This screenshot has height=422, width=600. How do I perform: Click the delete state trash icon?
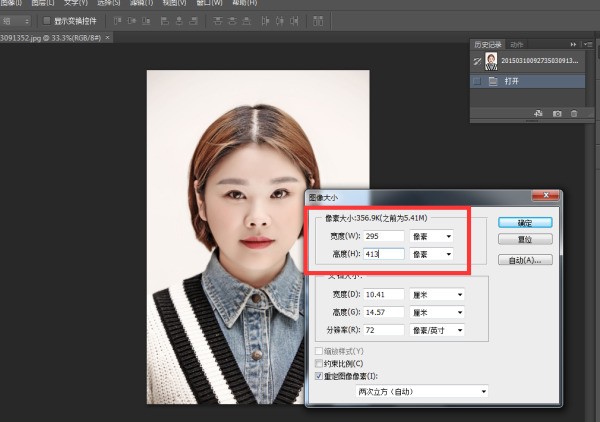(x=574, y=114)
